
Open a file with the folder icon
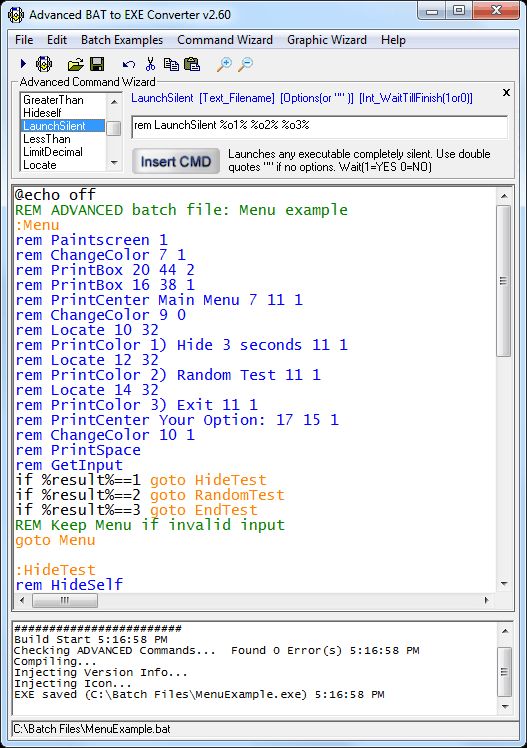[x=75, y=64]
